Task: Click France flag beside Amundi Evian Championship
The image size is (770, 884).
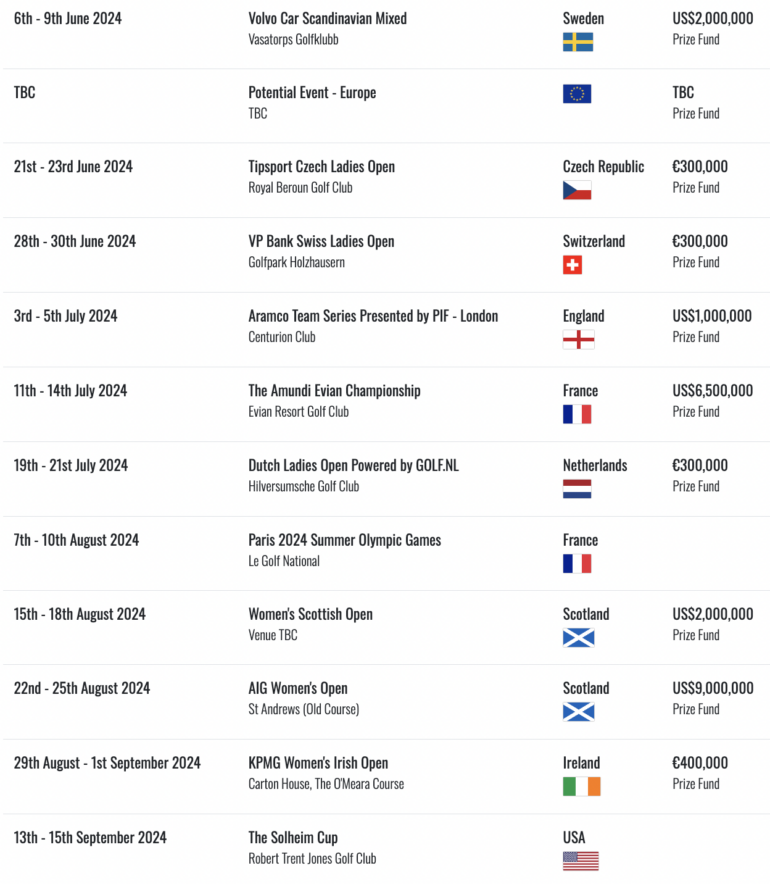Action: point(577,414)
